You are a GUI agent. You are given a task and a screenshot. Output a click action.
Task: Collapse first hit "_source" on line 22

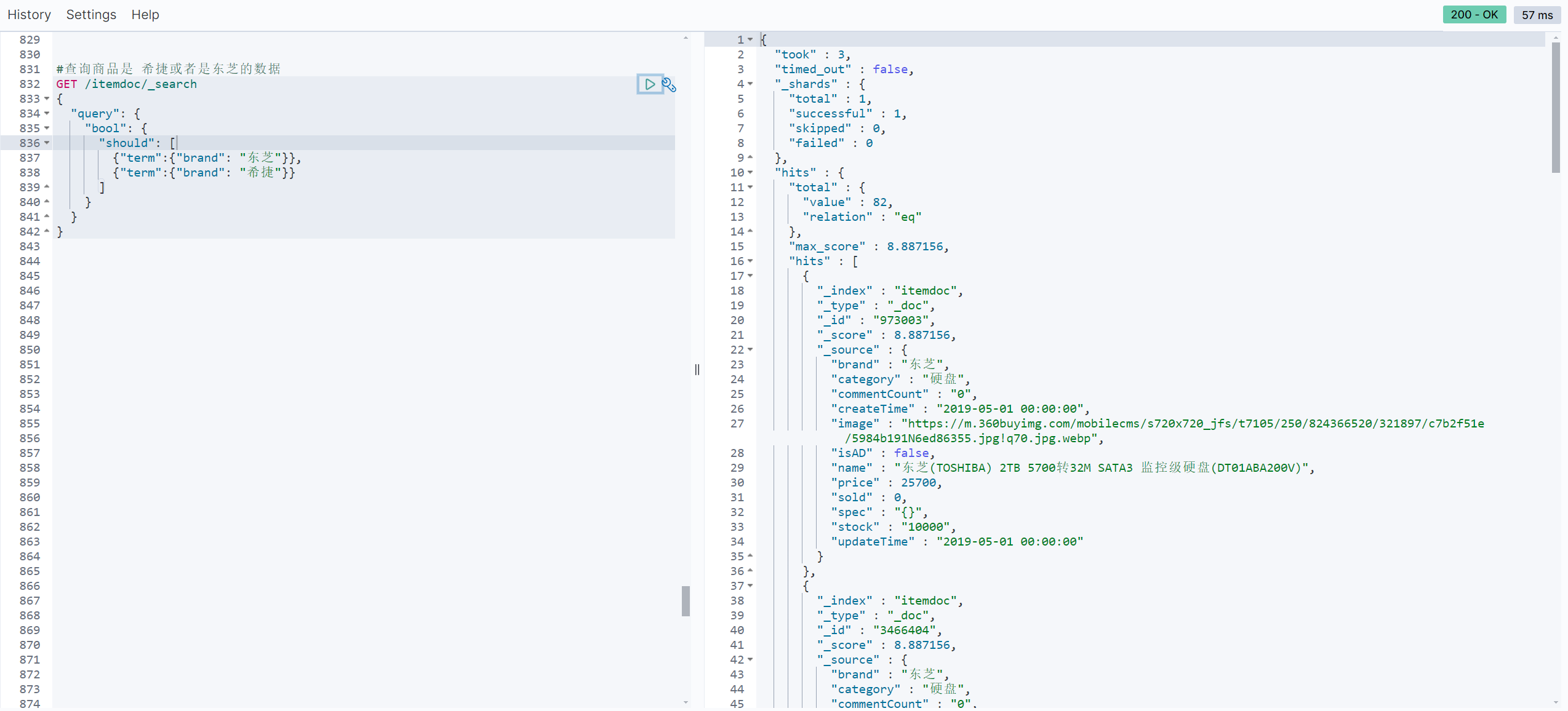coord(750,350)
